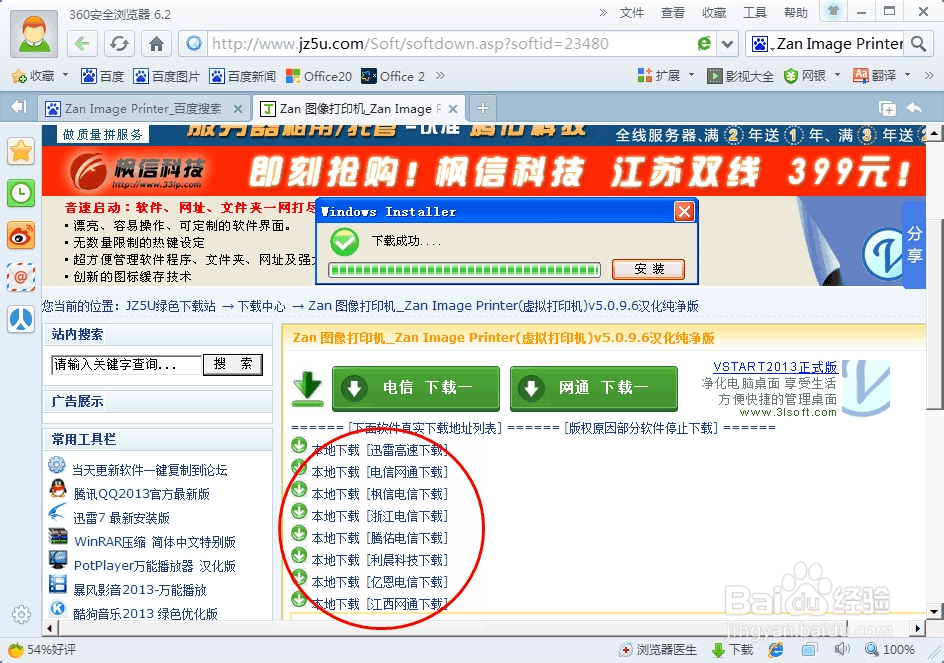Screen dimensions: 944x663
Task: Click the skin shirt icon in title bar
Action: [x=833, y=11]
